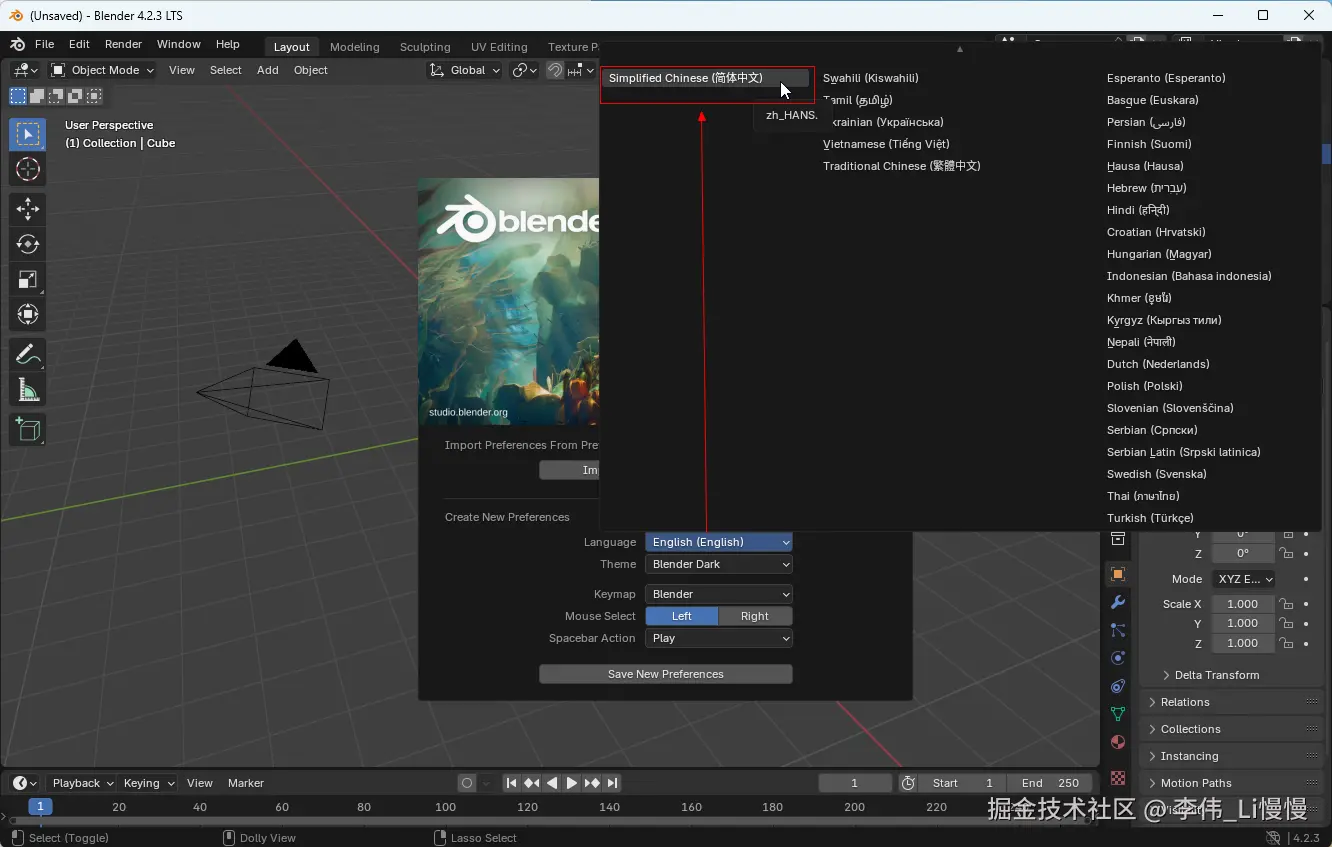The height and width of the screenshot is (847, 1332).
Task: Open the green Object Data properties tab
Action: (x=1118, y=714)
